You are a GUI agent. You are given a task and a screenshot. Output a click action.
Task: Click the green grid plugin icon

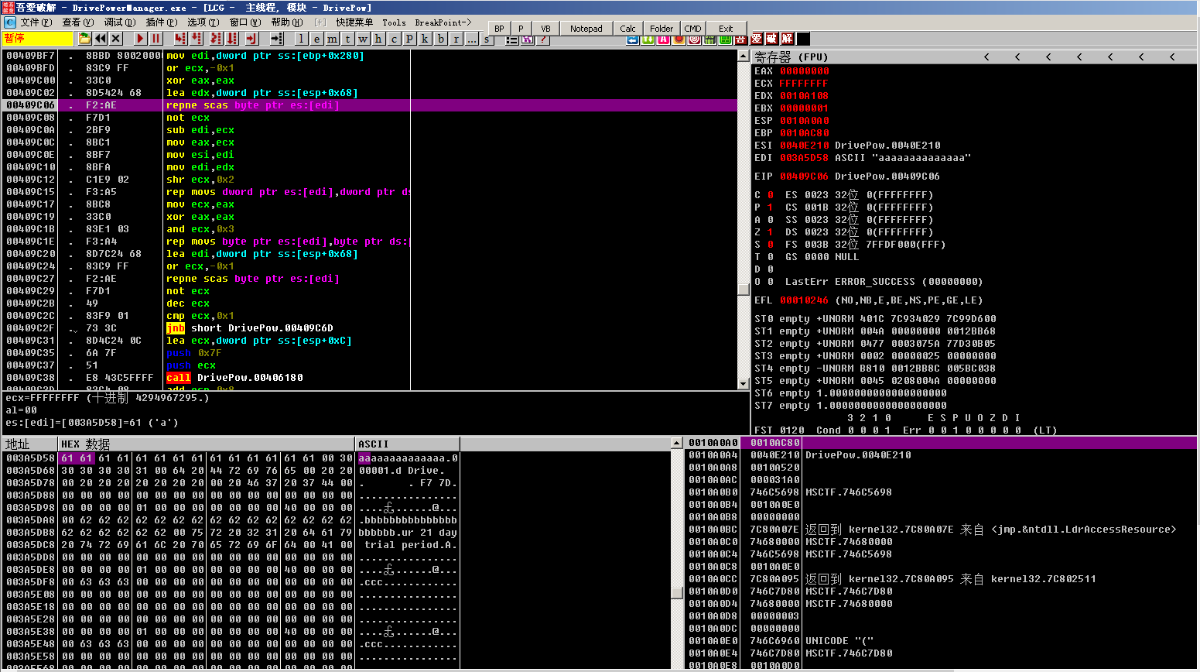pos(725,40)
